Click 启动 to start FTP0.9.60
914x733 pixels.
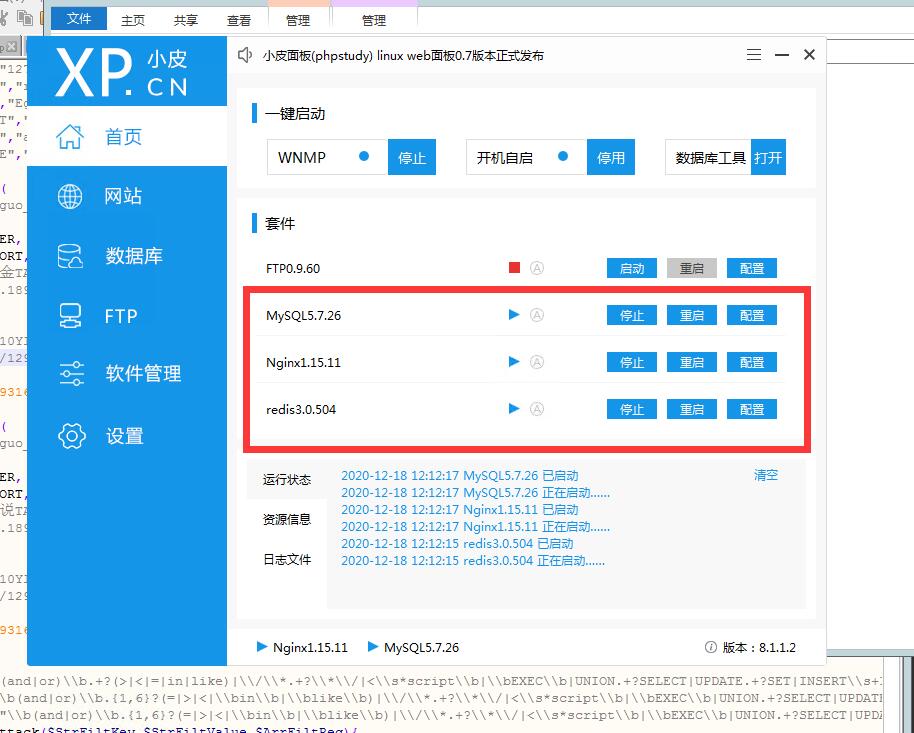[632, 268]
